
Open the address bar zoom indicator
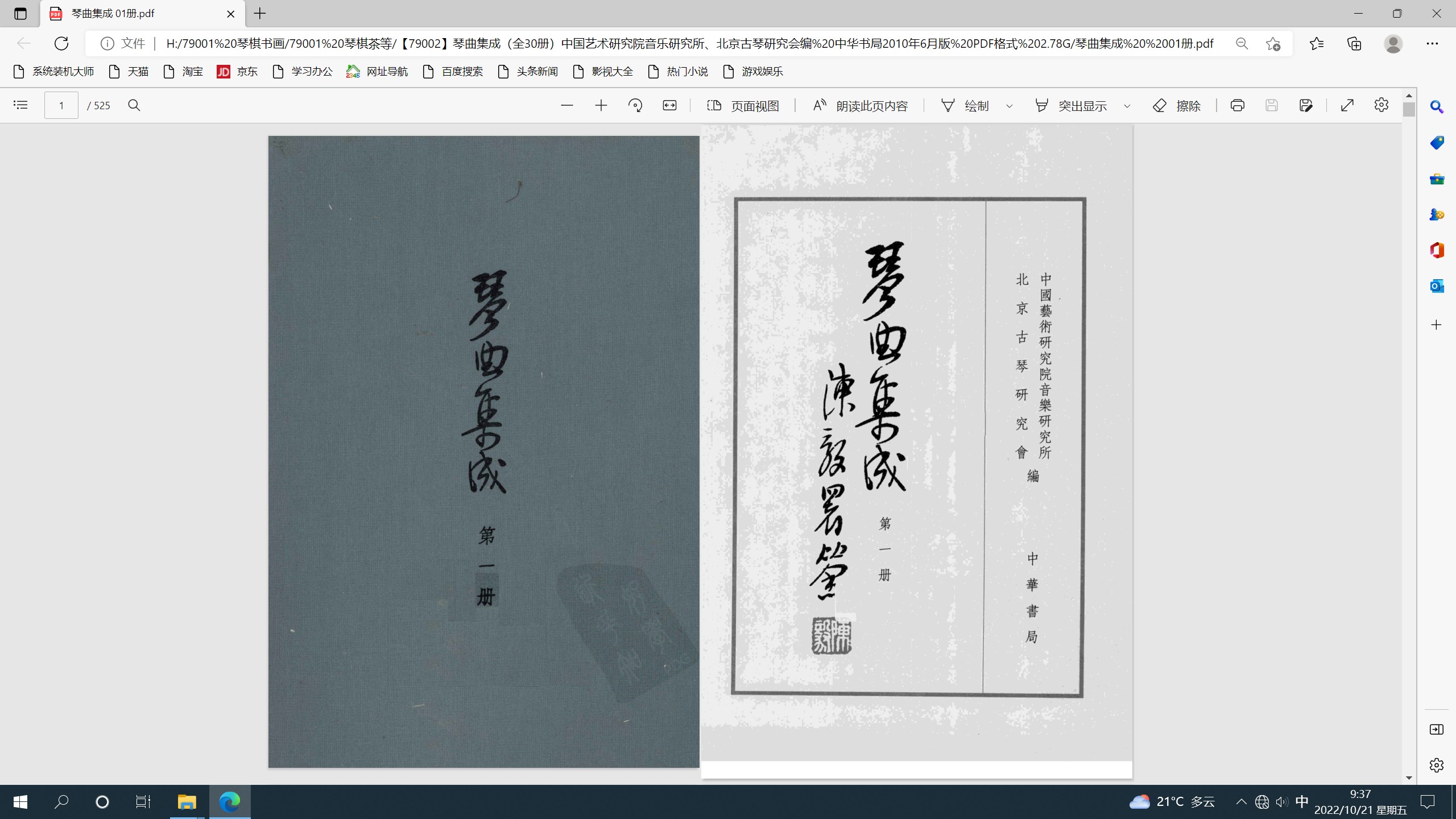pos(1242,44)
